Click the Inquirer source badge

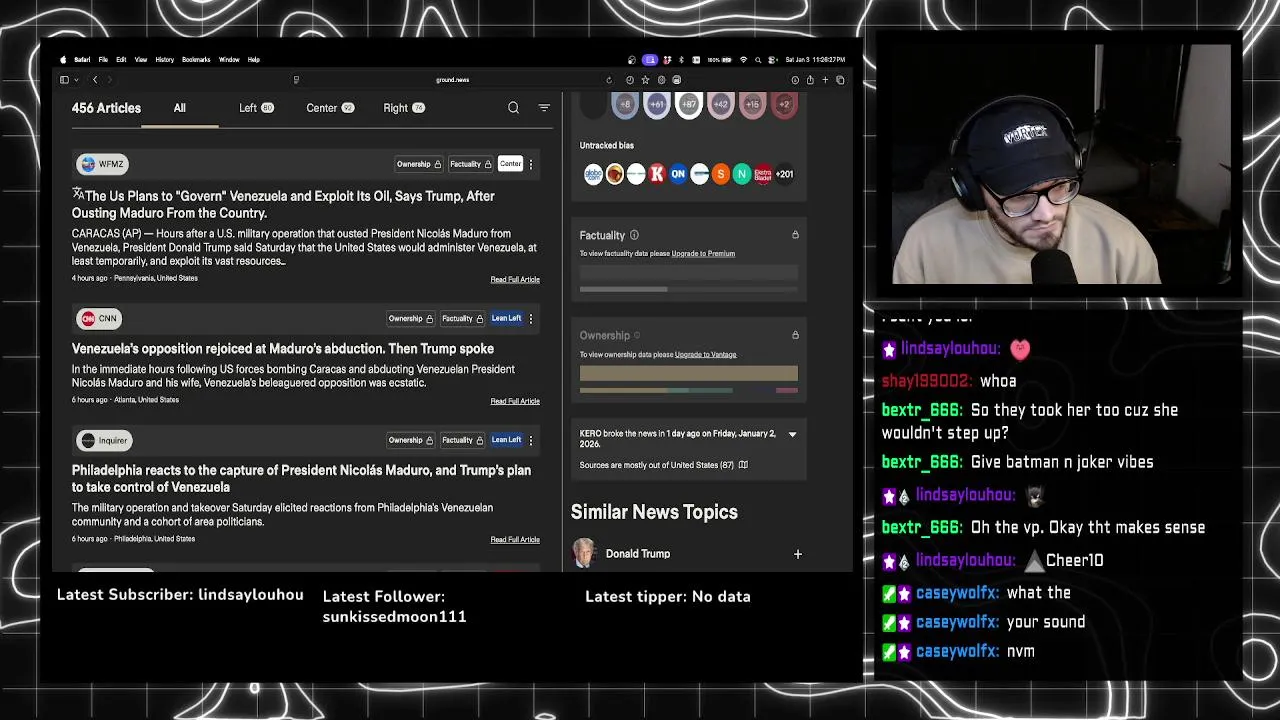[x=104, y=440]
